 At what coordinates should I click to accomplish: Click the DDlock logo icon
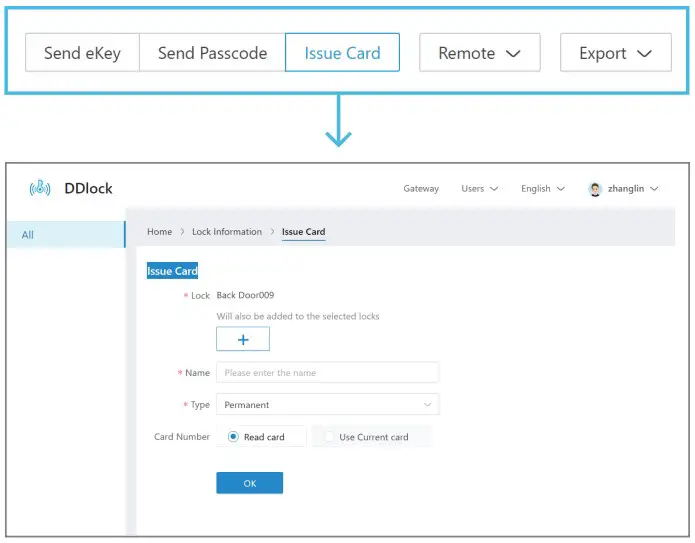pos(40,188)
